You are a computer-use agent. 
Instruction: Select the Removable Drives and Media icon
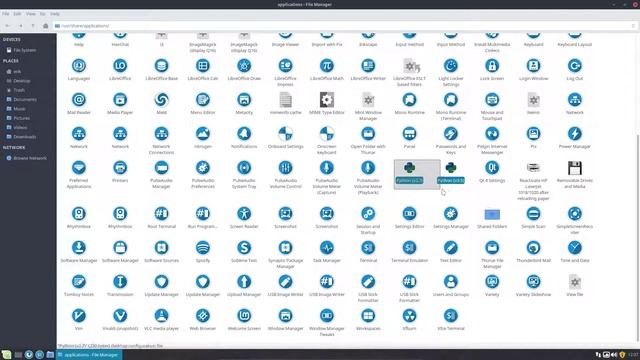click(x=575, y=168)
